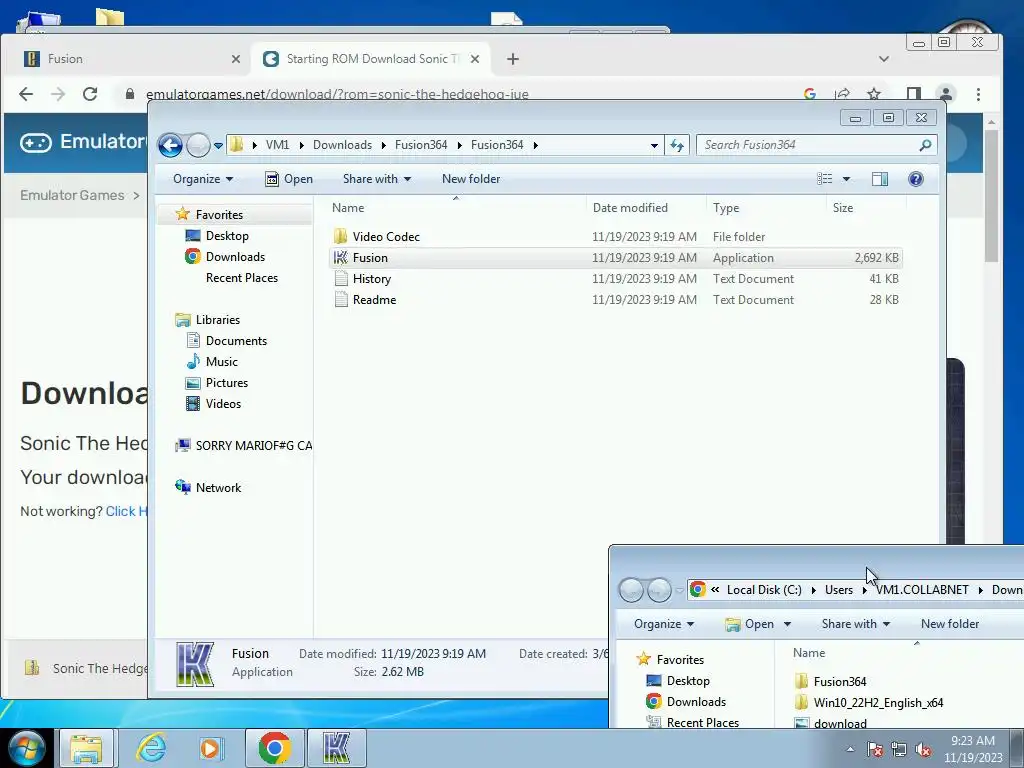
Task: Open the Organize menu in Fusion364 window
Action: [x=202, y=179]
